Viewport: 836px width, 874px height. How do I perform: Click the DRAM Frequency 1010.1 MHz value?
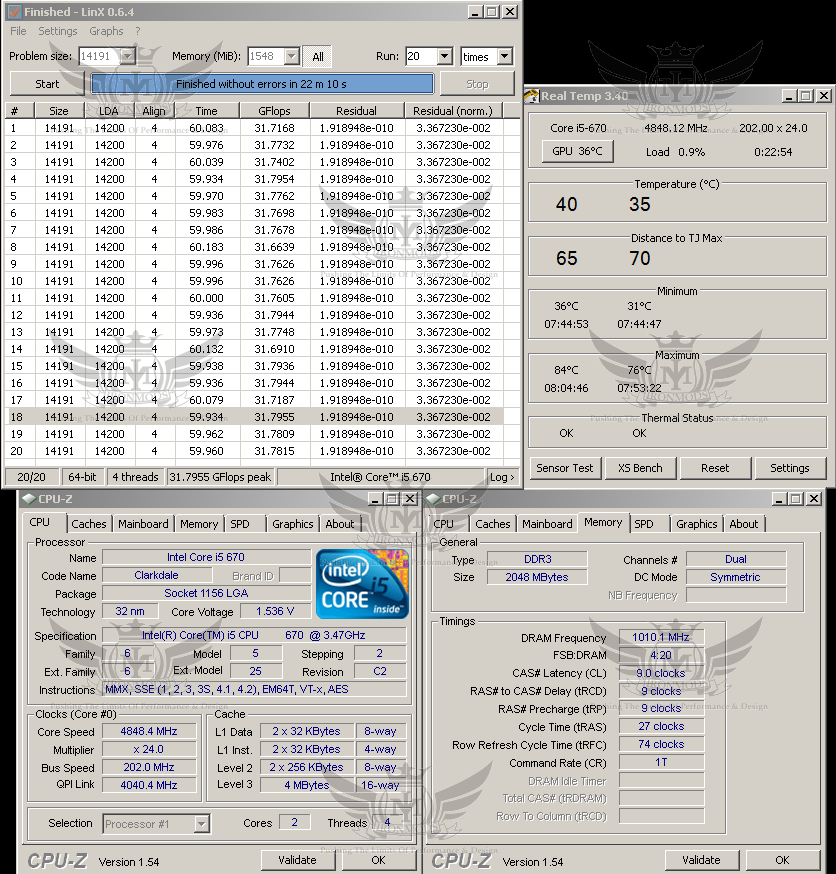[661, 637]
